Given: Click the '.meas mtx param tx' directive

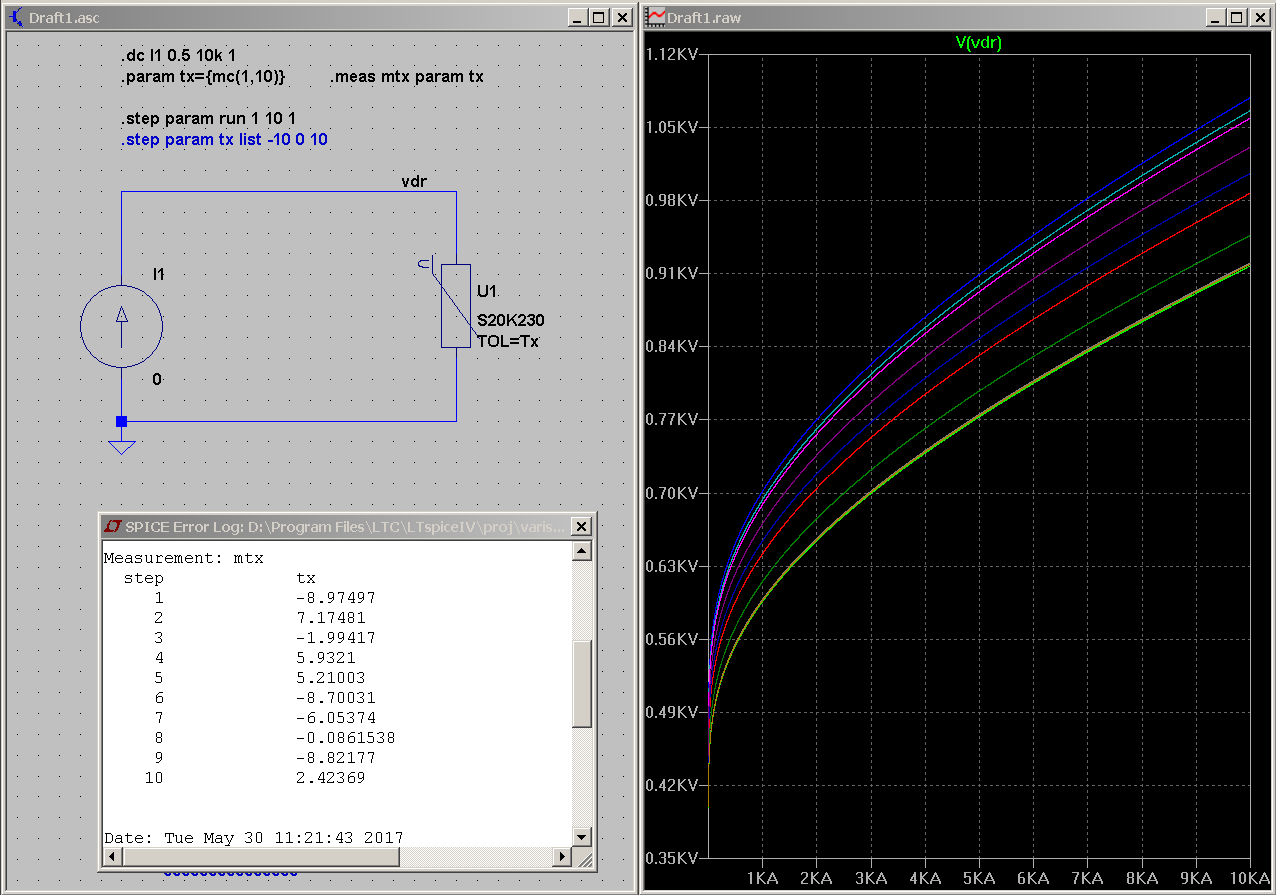Looking at the screenshot, I should [407, 77].
